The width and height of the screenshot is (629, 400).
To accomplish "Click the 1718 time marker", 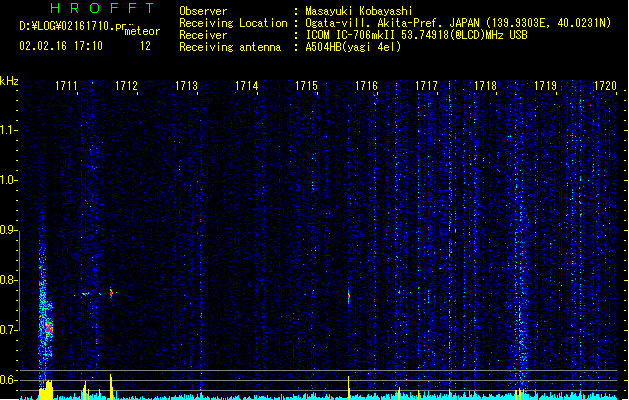I will (x=485, y=86).
